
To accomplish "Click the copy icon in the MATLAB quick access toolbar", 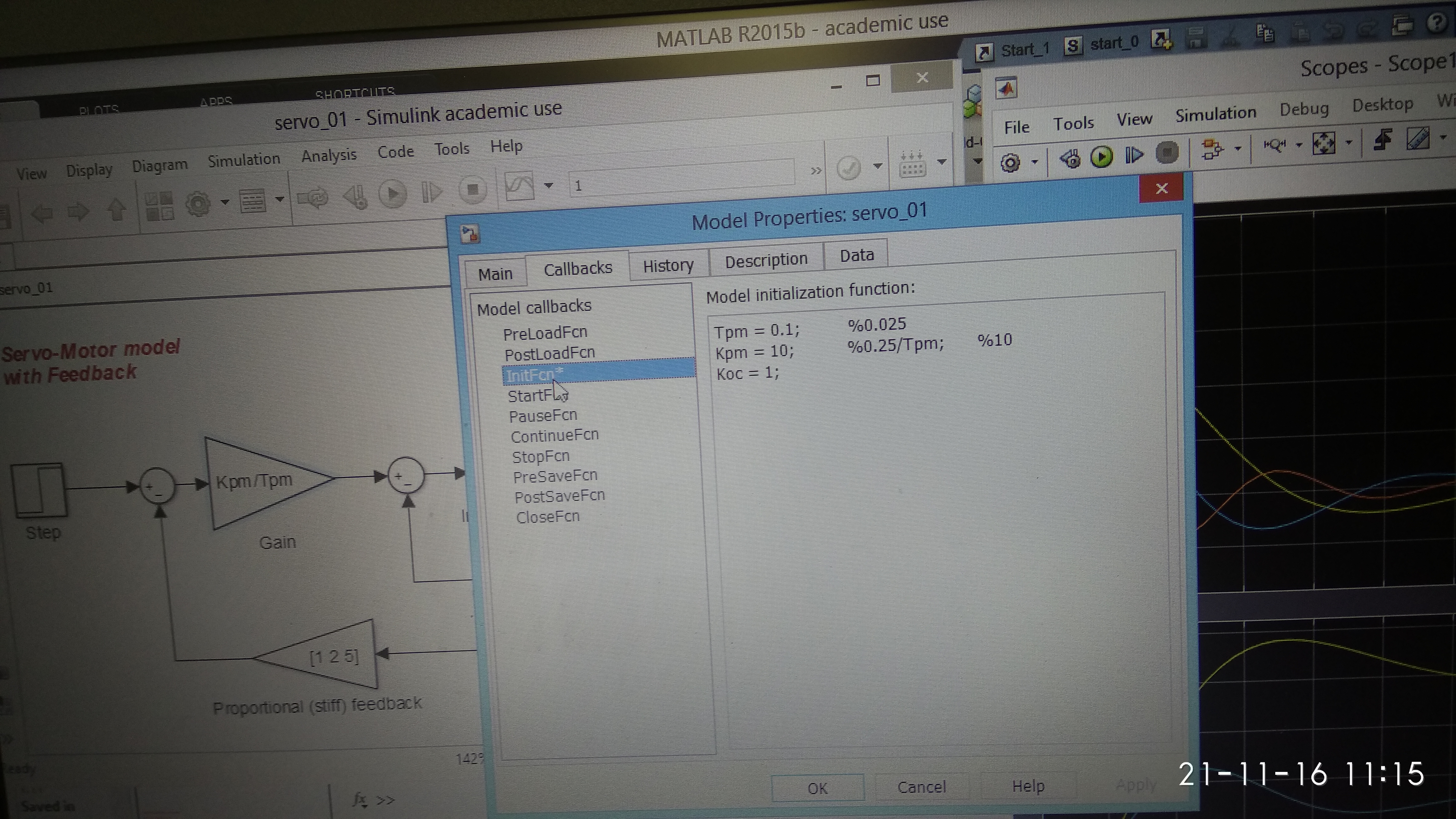I will point(1265,33).
